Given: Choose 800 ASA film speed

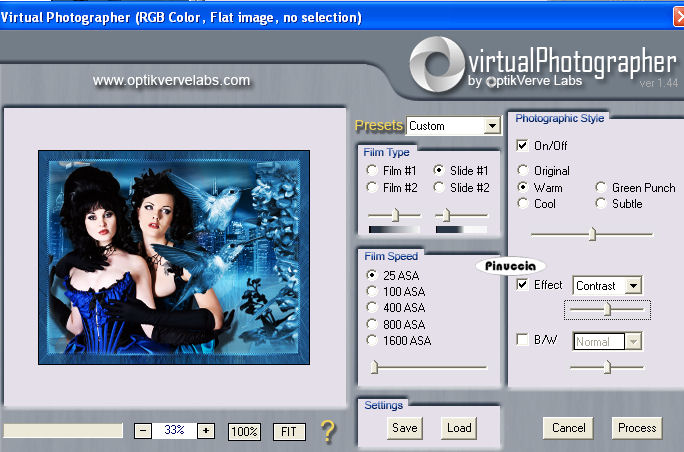Looking at the screenshot, I should [372, 324].
